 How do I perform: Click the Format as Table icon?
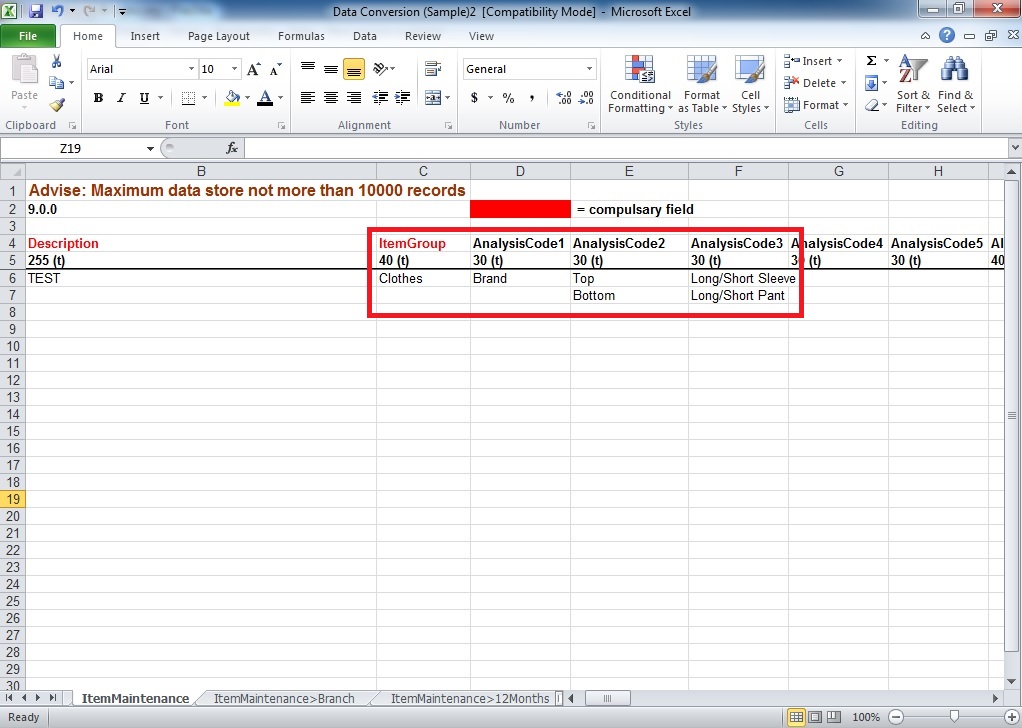click(x=701, y=85)
